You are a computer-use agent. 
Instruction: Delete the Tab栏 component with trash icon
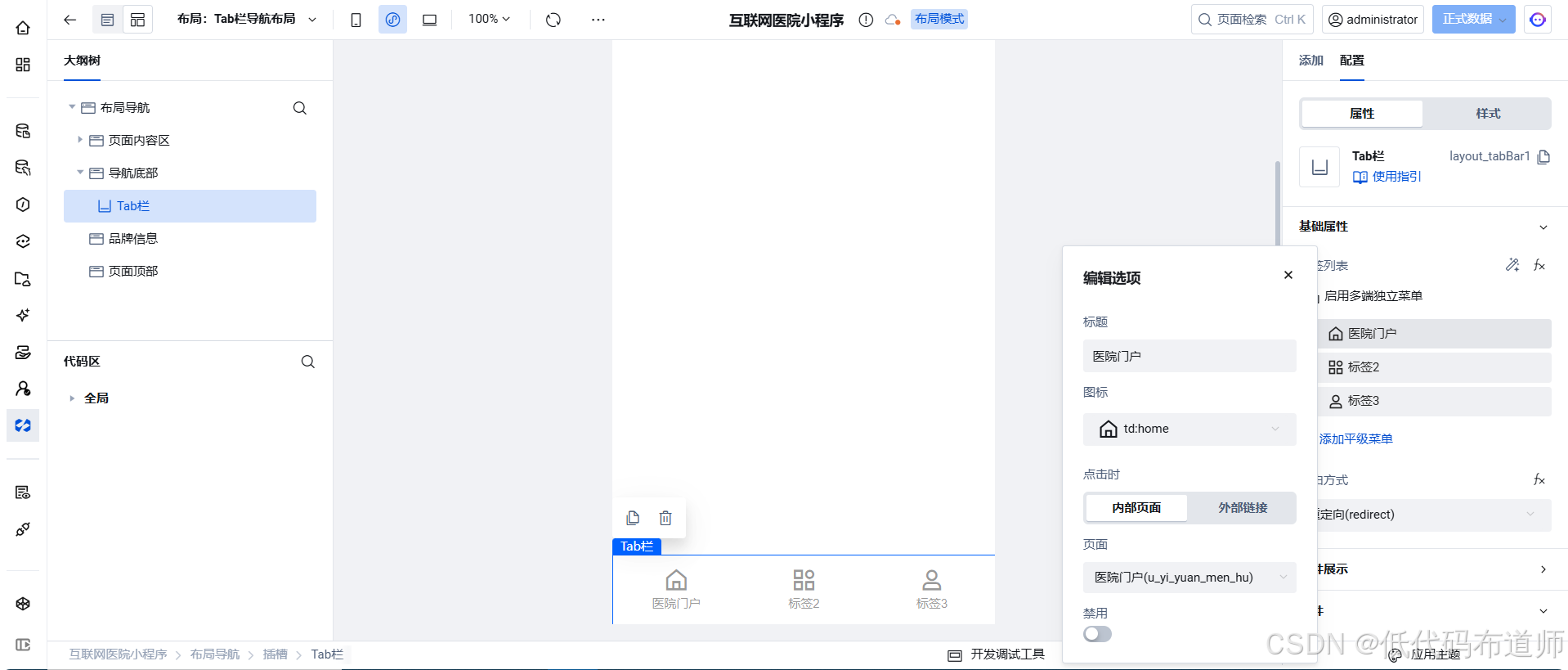point(665,518)
